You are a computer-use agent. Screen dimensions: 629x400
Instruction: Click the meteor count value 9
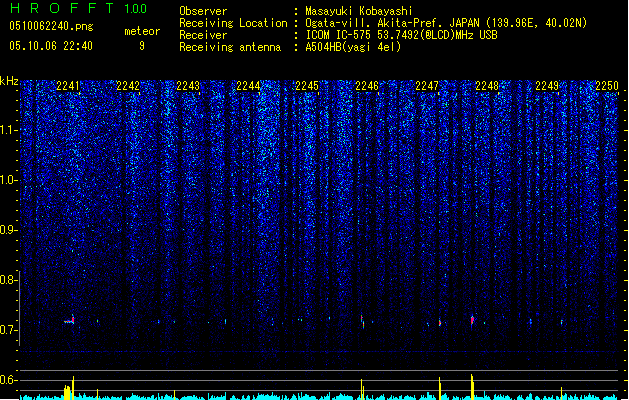tap(142, 46)
